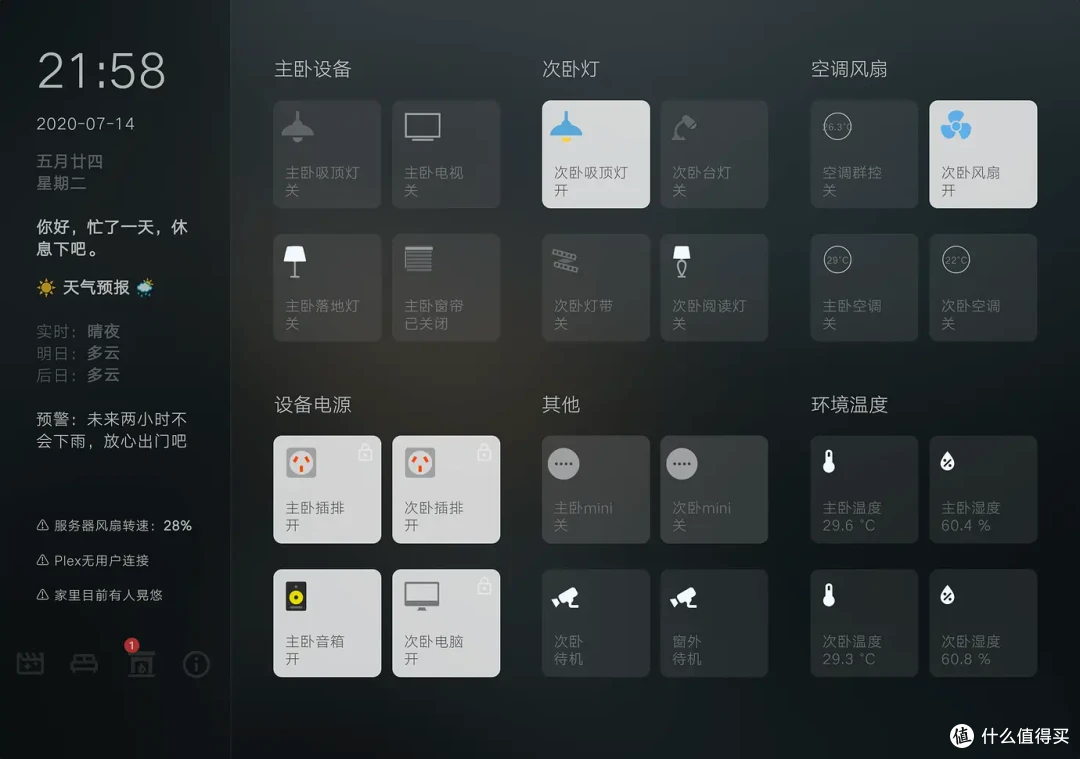Switch off the 主卧插排 power strip
Viewport: 1080px width, 759px height.
coord(327,489)
